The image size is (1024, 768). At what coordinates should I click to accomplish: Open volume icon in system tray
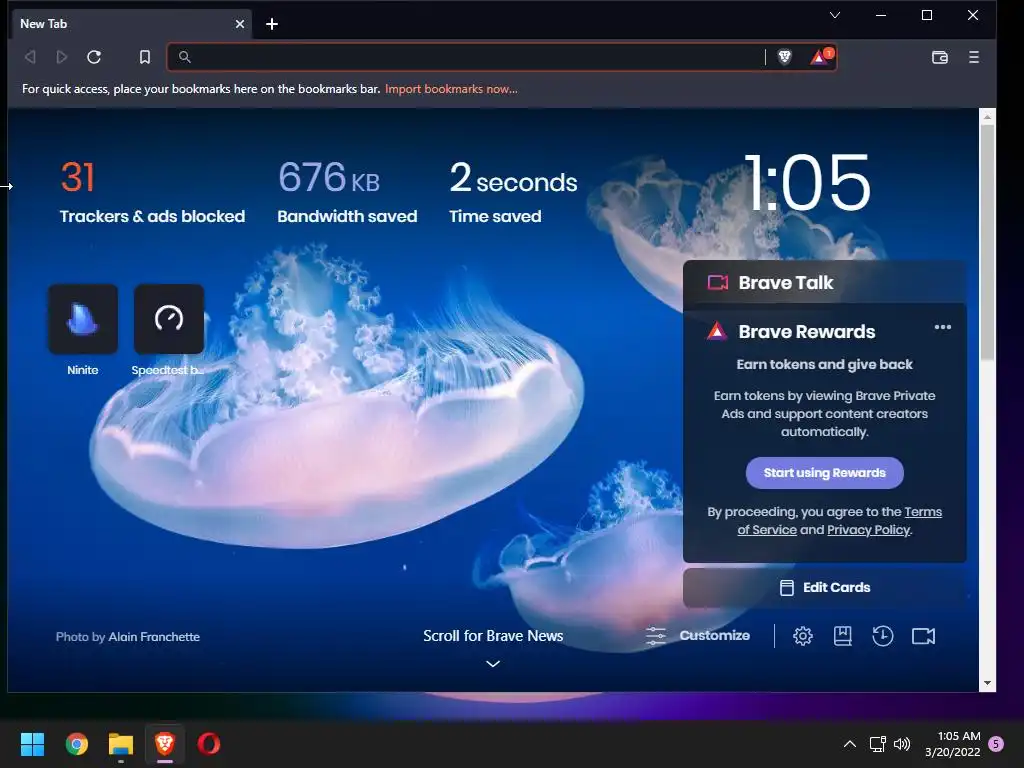coord(902,744)
